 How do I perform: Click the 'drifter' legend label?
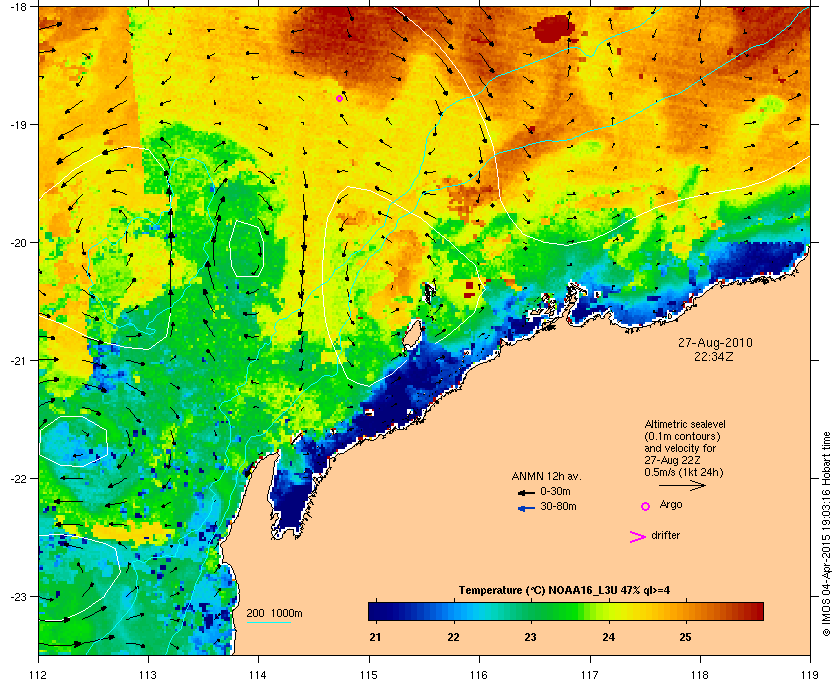(x=665, y=535)
